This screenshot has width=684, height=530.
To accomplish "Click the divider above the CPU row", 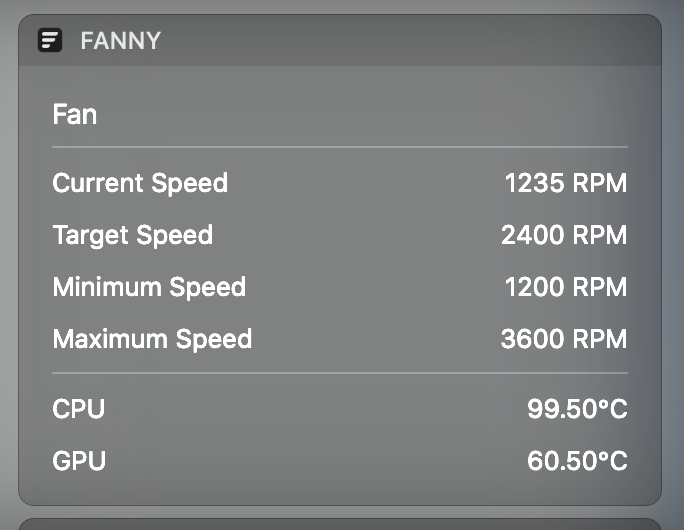I will [x=340, y=373].
